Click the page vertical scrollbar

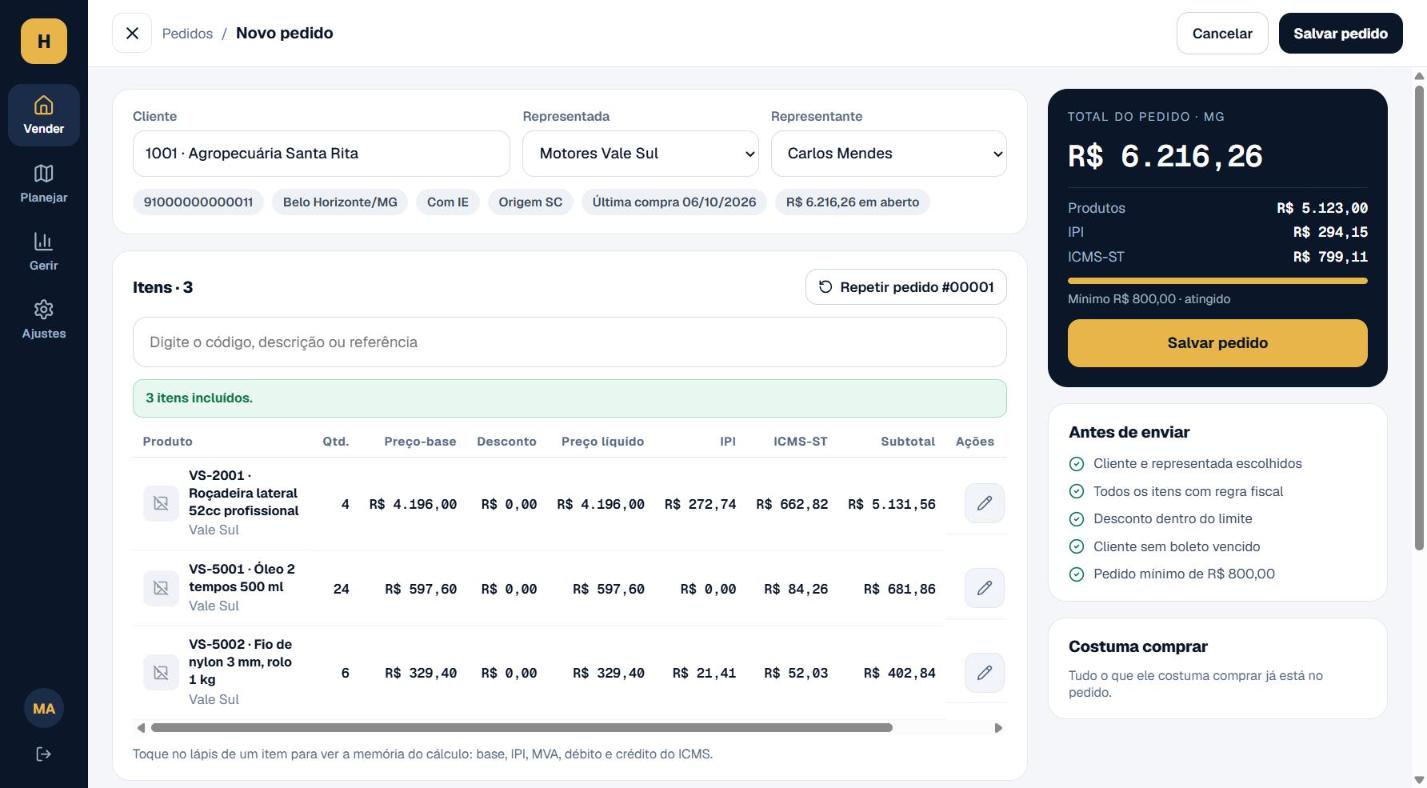1419,317
